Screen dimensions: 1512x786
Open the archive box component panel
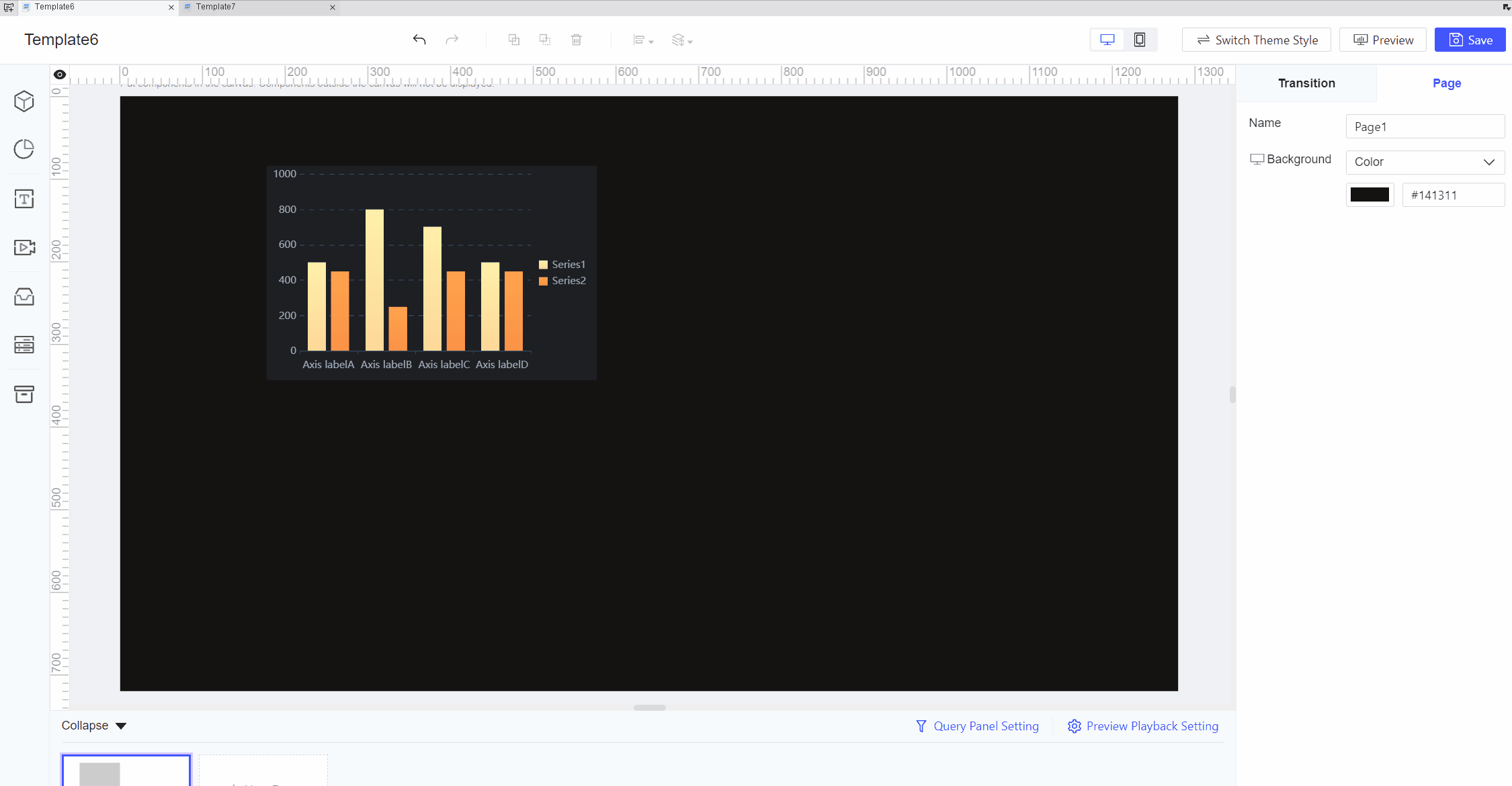pyautogui.click(x=24, y=394)
